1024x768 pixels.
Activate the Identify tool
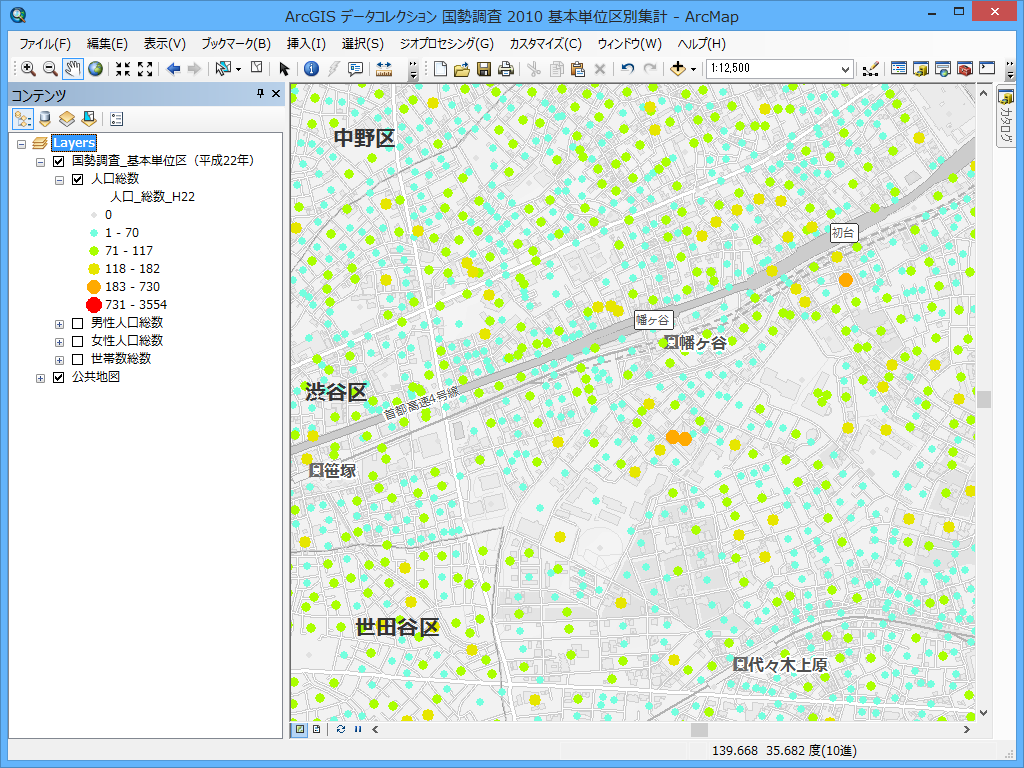(x=312, y=69)
